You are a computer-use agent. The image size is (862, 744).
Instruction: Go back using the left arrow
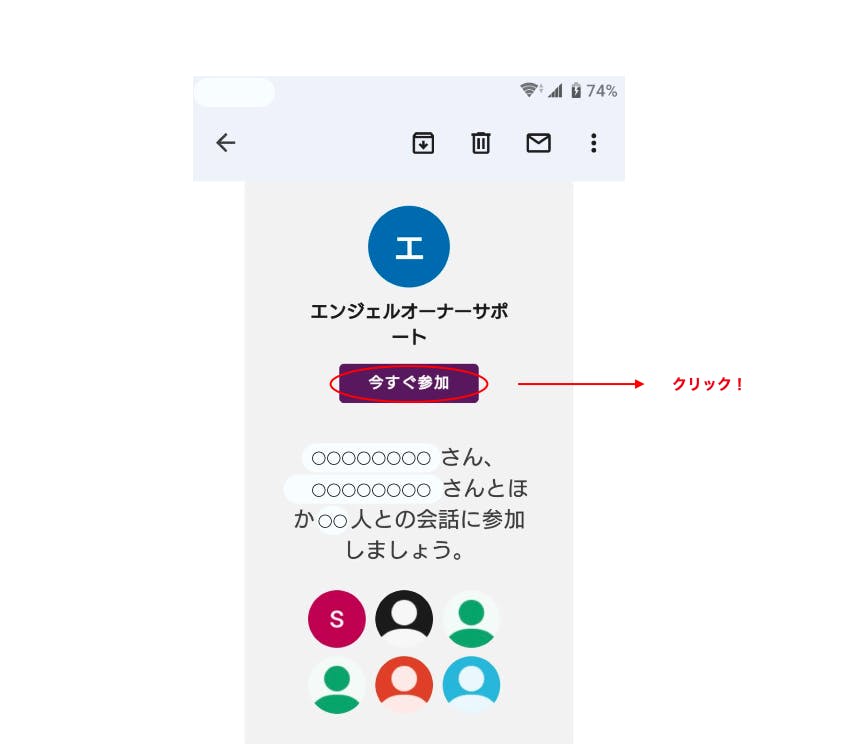pos(226,143)
